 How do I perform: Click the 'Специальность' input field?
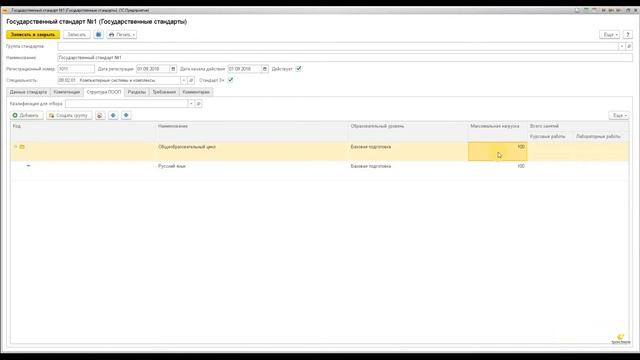tap(119, 80)
